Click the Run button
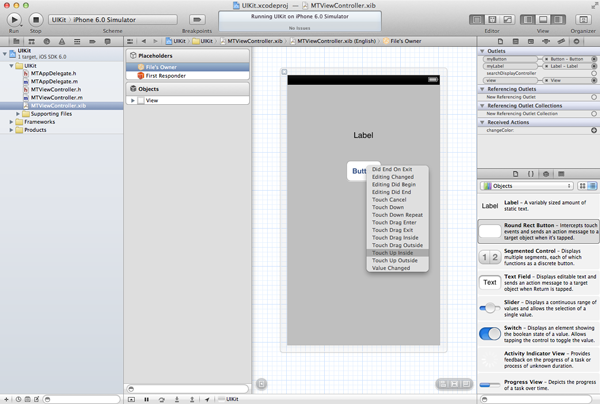 point(14,19)
